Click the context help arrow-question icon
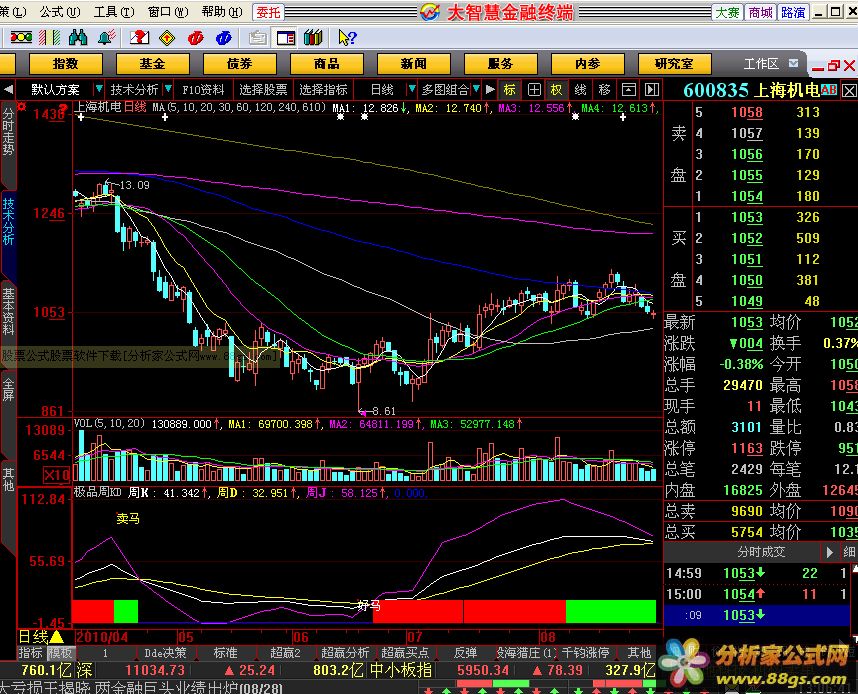Viewport: 858px width, 694px height. (347, 37)
